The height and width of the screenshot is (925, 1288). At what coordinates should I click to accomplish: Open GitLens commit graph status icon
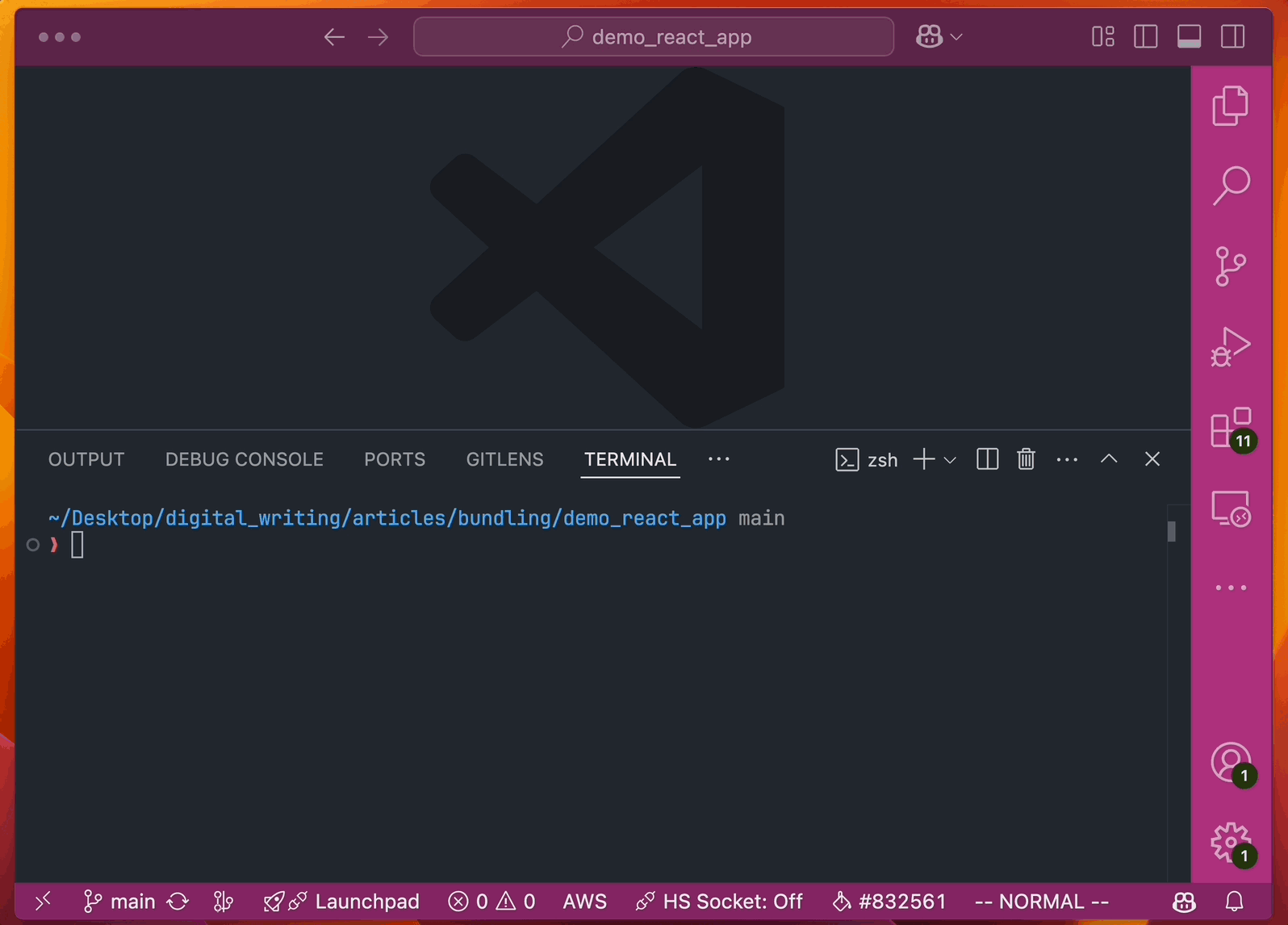[x=224, y=901]
